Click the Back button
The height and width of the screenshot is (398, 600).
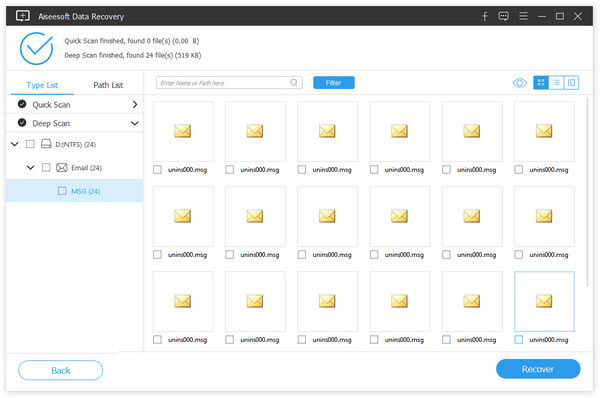[x=60, y=370]
